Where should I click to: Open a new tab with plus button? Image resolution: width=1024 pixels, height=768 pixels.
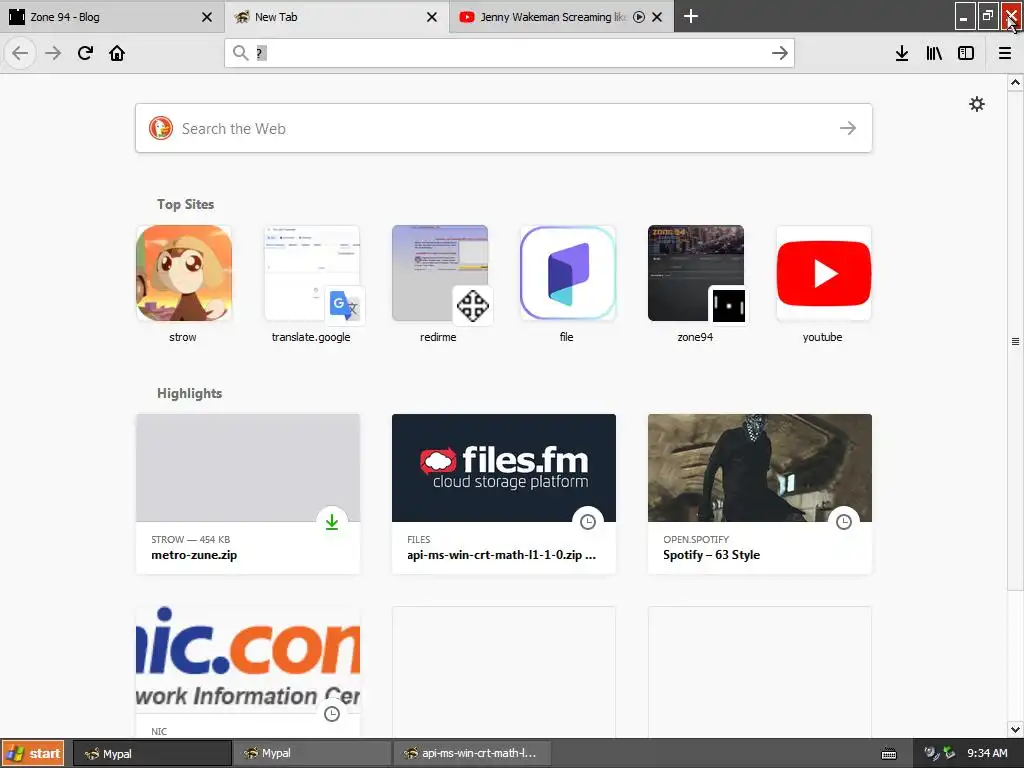click(690, 16)
